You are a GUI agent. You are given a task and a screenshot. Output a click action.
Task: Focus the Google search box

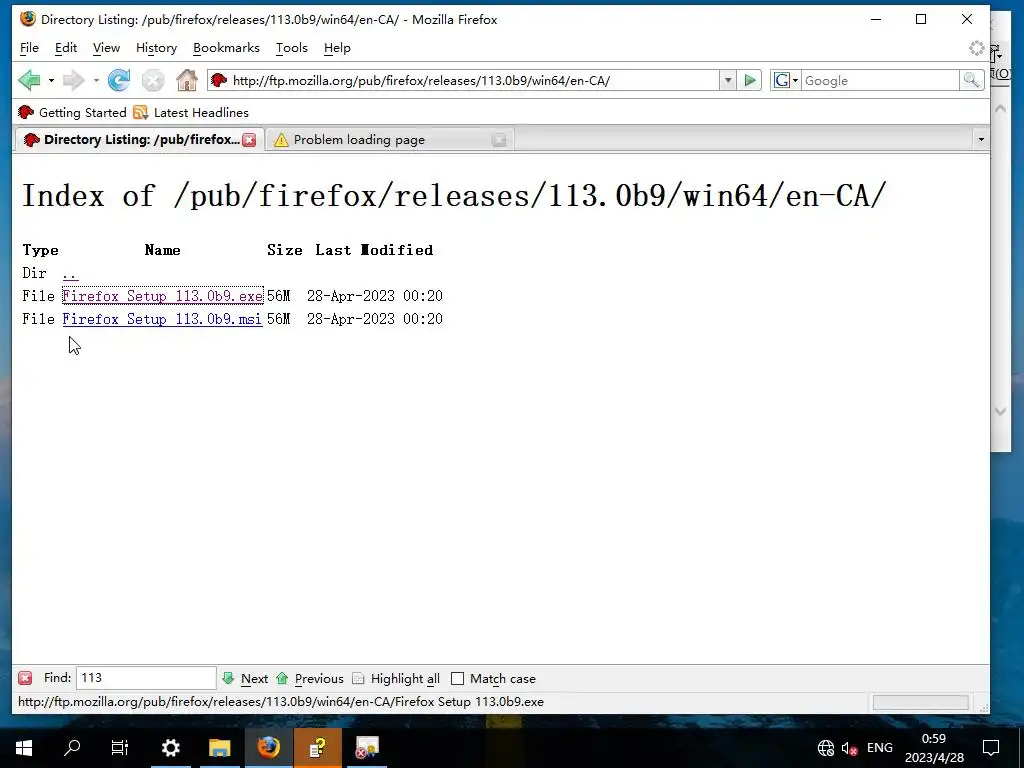click(880, 80)
